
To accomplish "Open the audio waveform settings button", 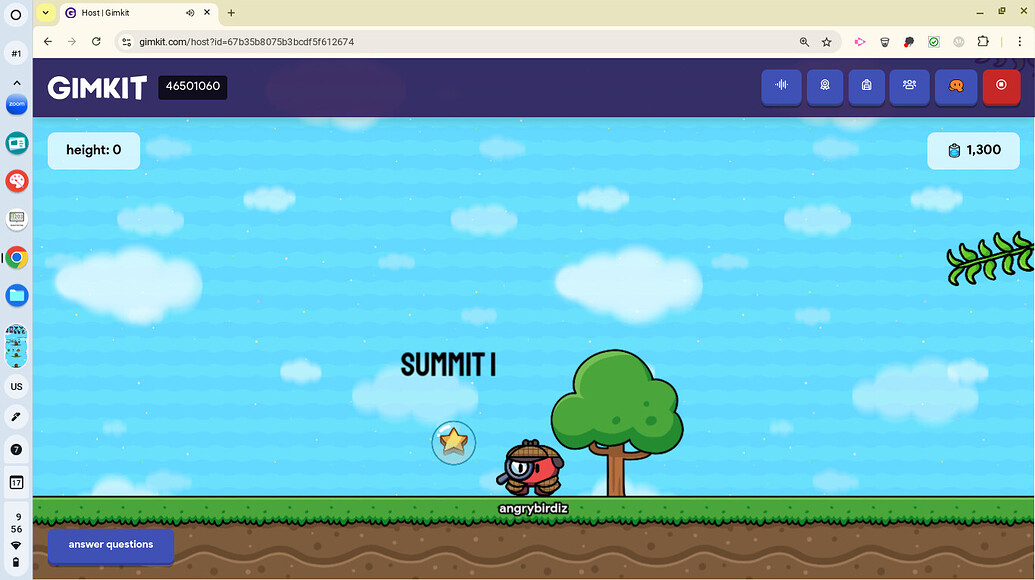I will (x=782, y=87).
